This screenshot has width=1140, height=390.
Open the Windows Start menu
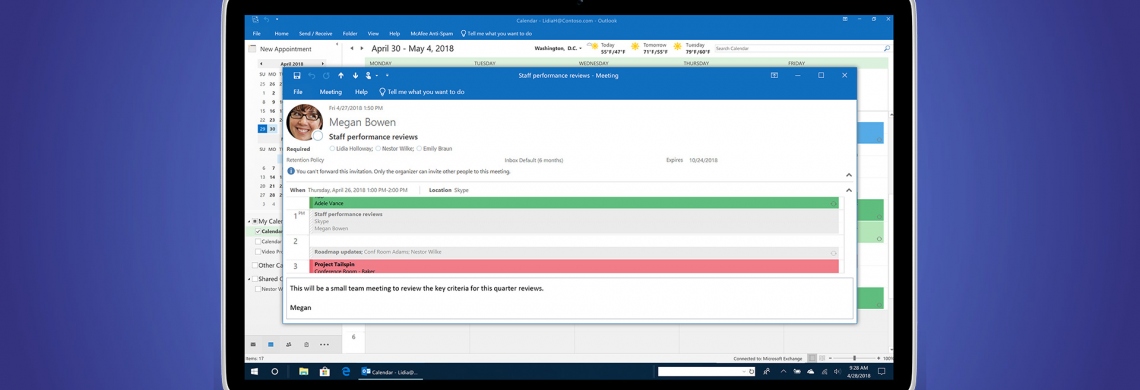pos(254,371)
